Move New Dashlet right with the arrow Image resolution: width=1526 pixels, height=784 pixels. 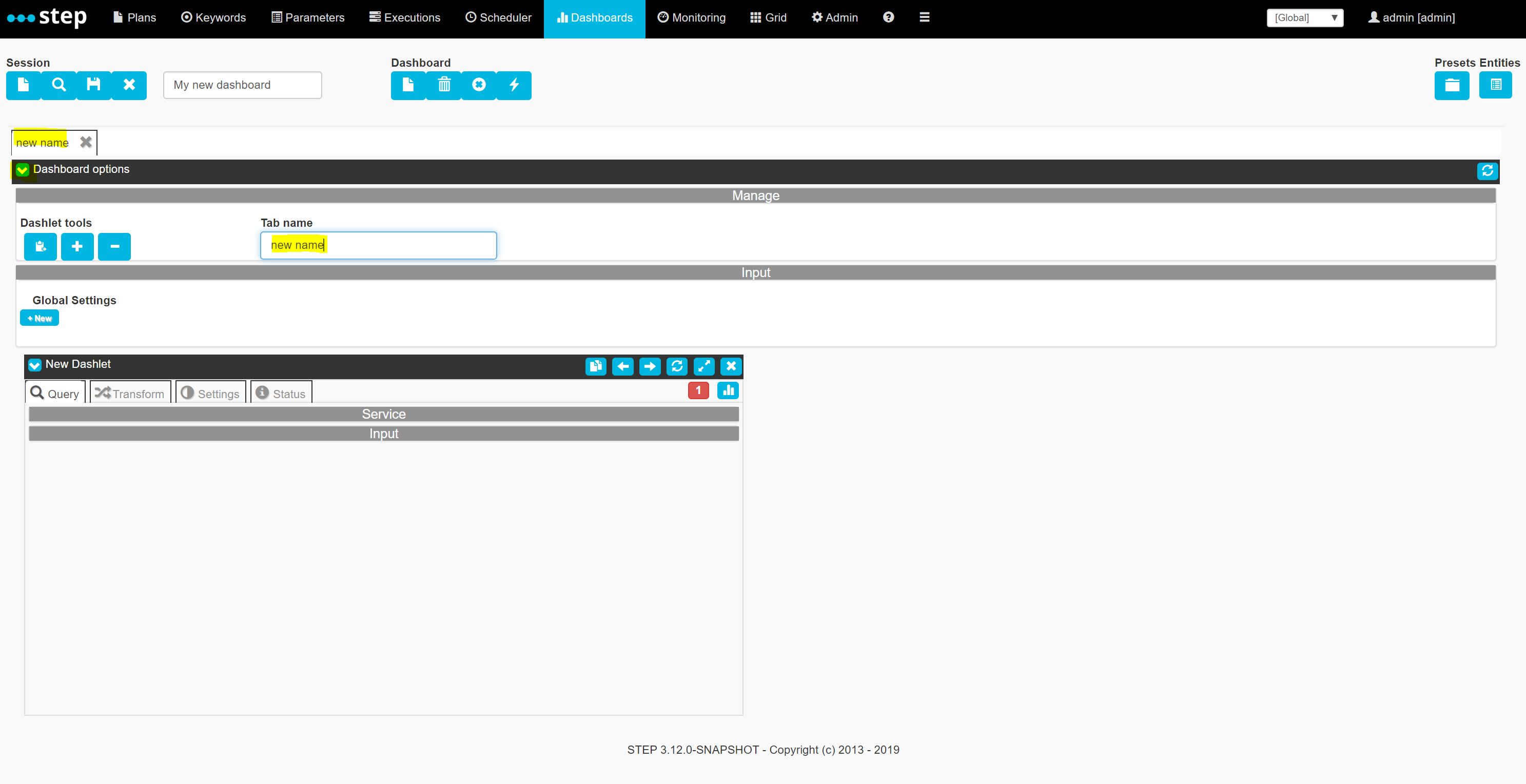tap(650, 366)
